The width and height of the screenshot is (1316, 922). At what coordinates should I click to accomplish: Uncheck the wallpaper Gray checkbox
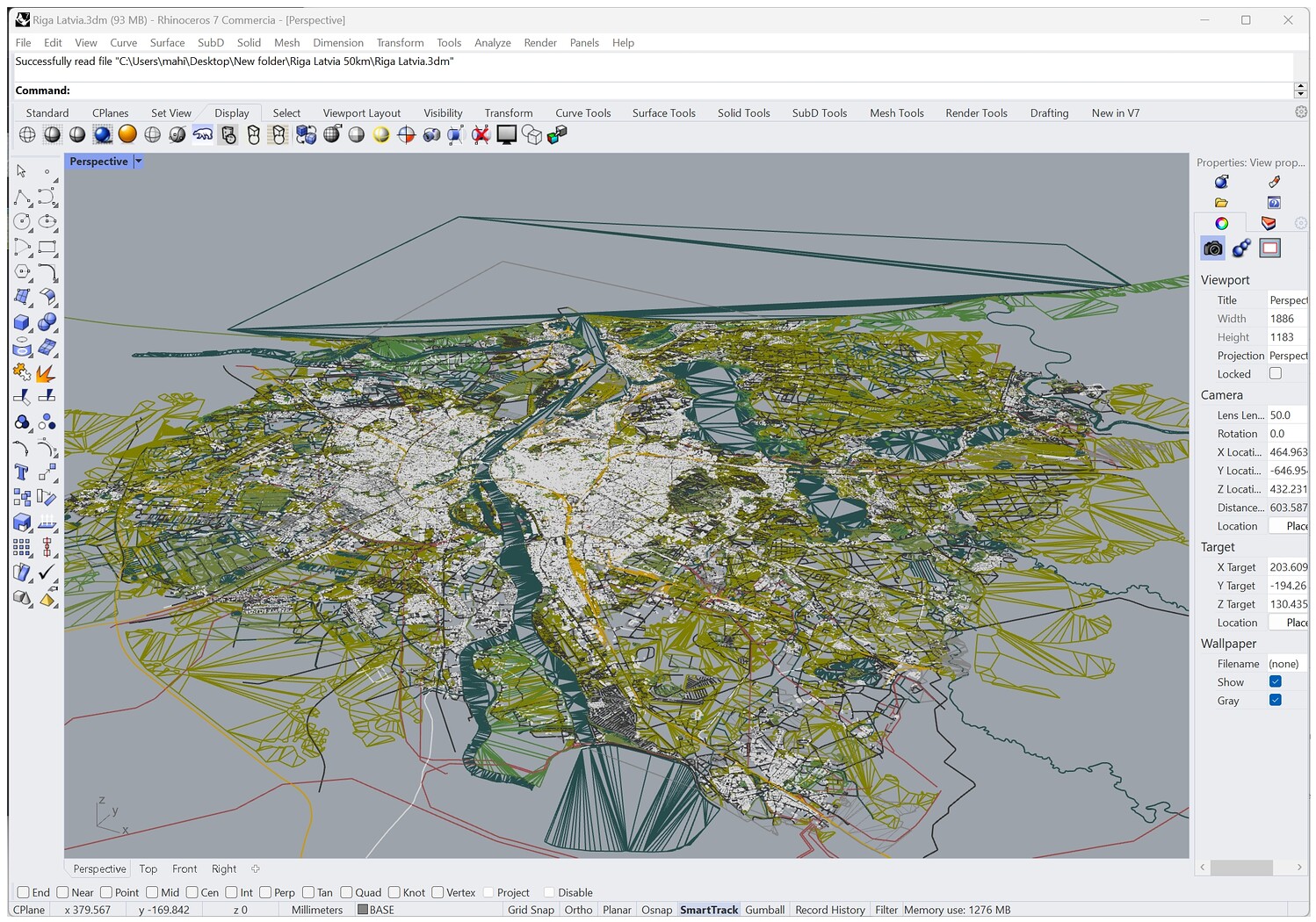1275,700
